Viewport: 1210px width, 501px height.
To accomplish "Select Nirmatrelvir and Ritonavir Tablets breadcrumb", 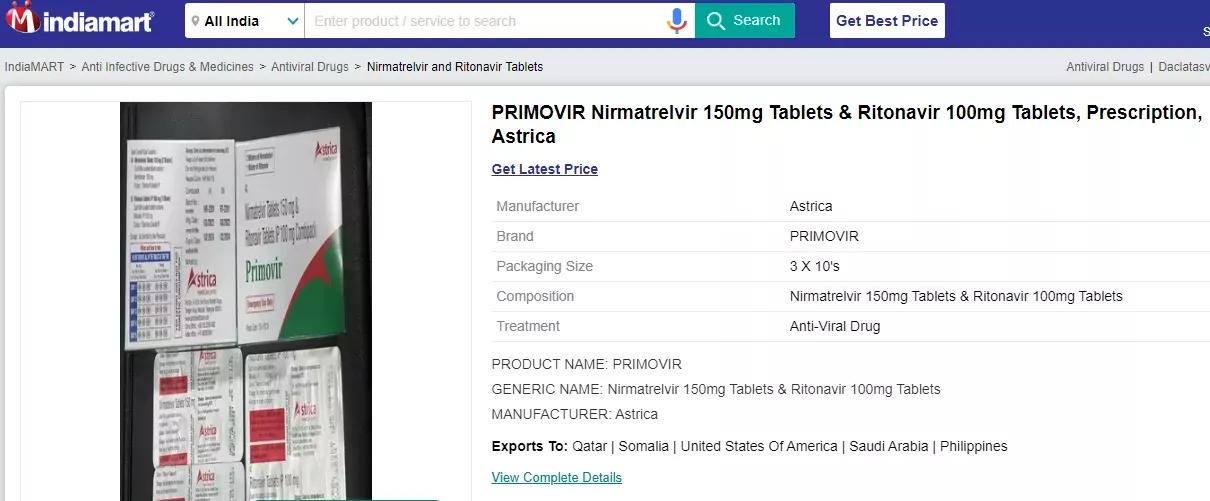I will (455, 67).
